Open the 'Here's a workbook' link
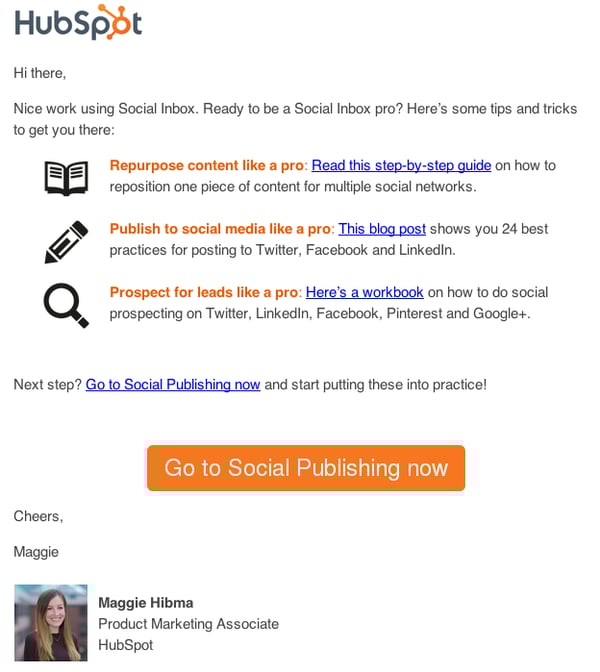 click(x=364, y=292)
